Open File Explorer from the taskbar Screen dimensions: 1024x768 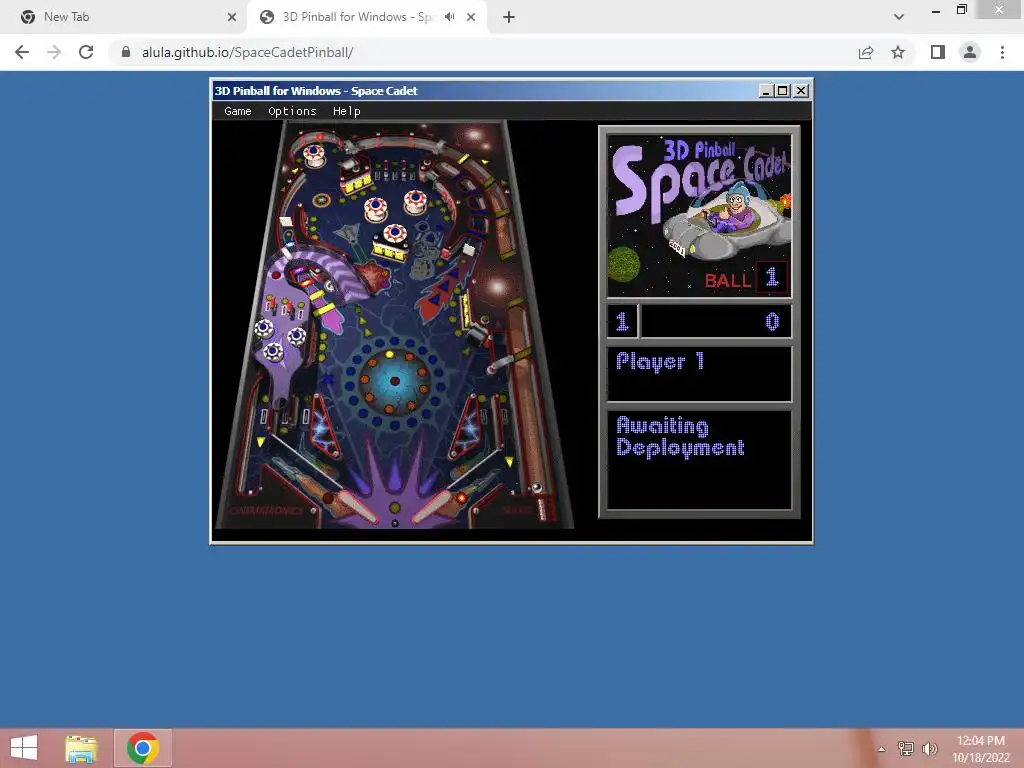pyautogui.click(x=81, y=748)
